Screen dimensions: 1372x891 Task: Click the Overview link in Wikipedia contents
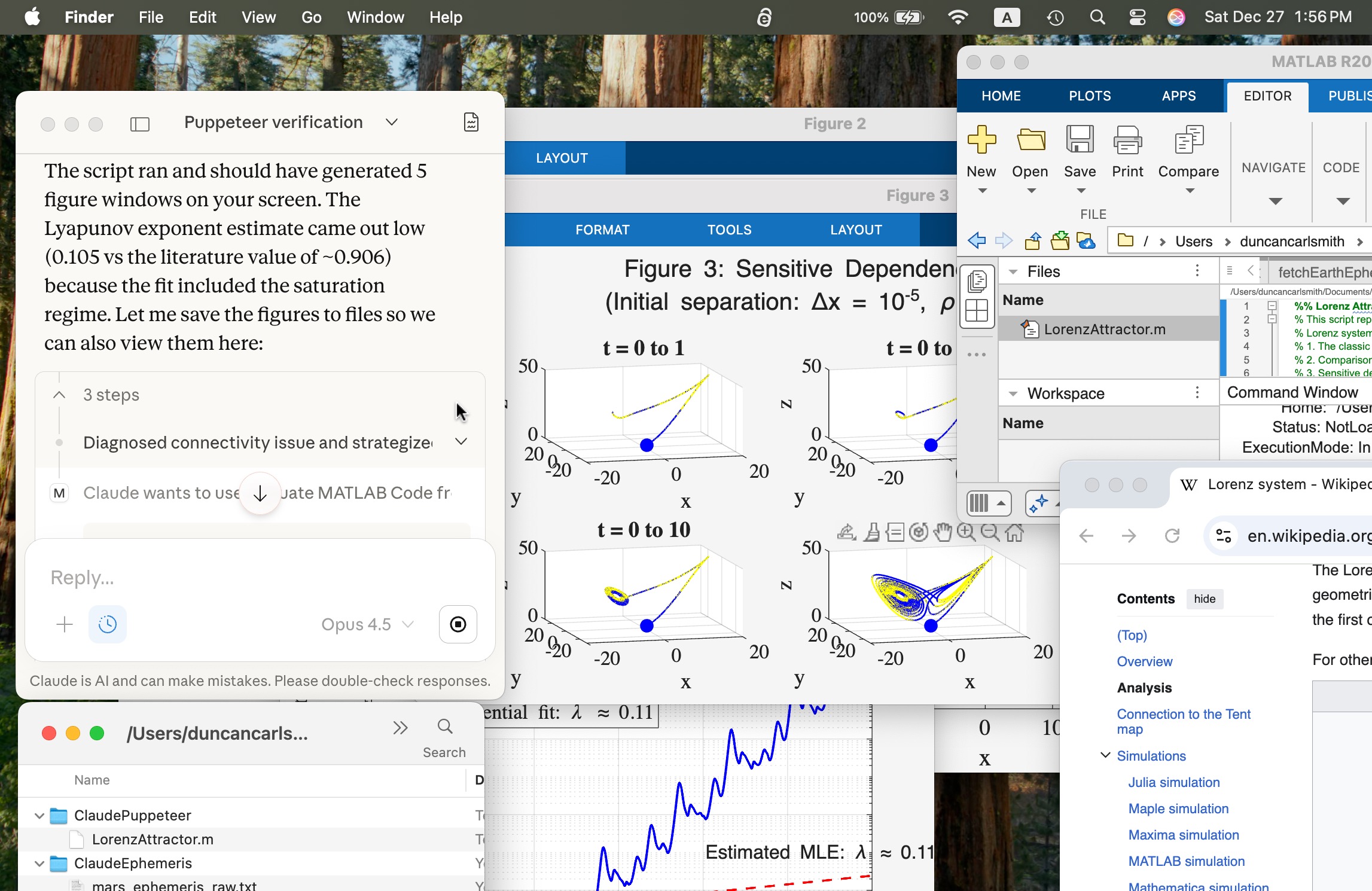pyautogui.click(x=1144, y=661)
